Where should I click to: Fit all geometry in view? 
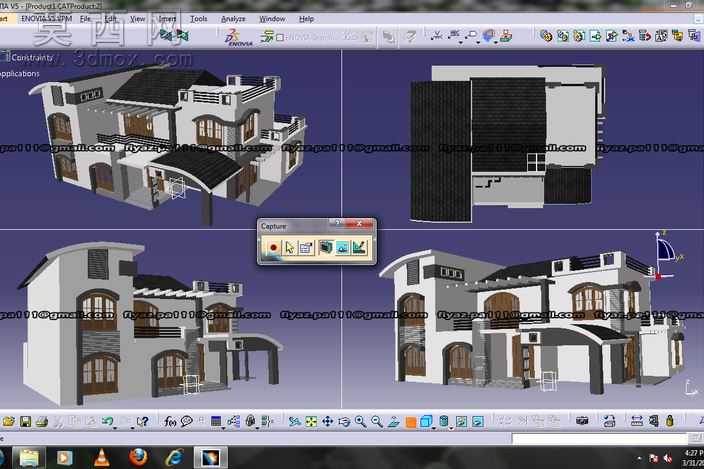coord(311,421)
